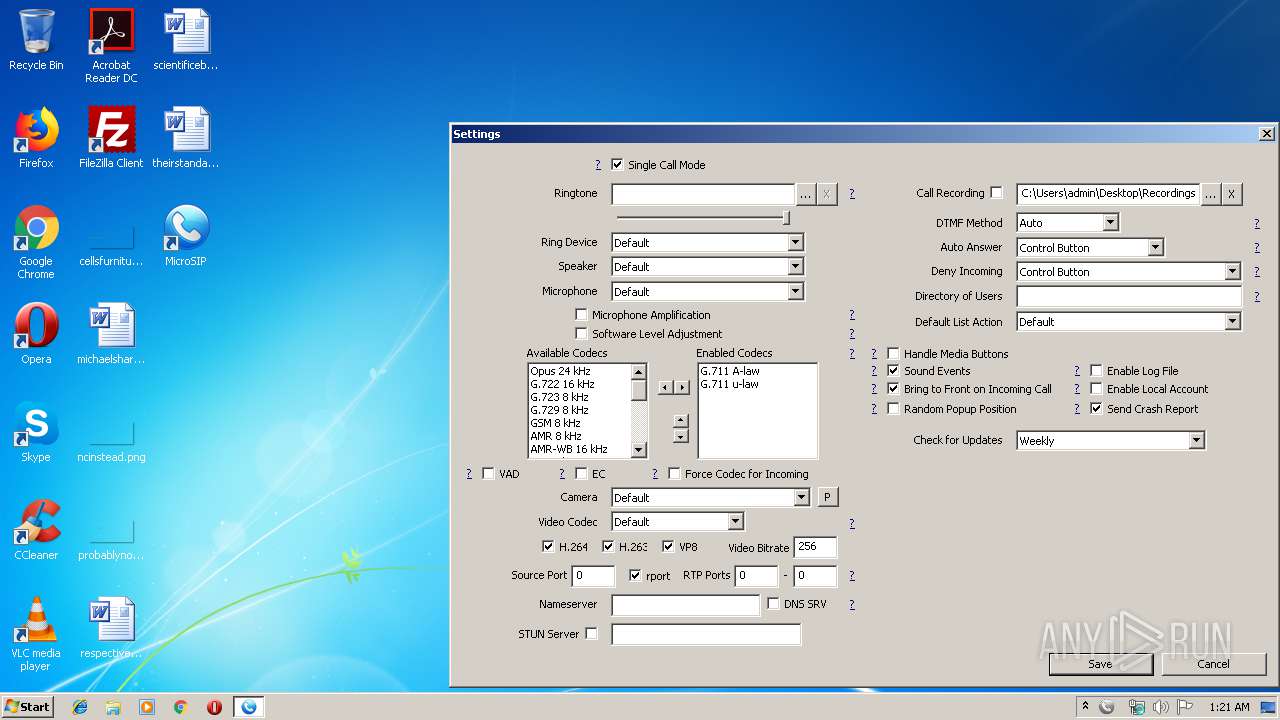1280x720 pixels.
Task: Expand Default List Action dropdown
Action: coord(1232,321)
